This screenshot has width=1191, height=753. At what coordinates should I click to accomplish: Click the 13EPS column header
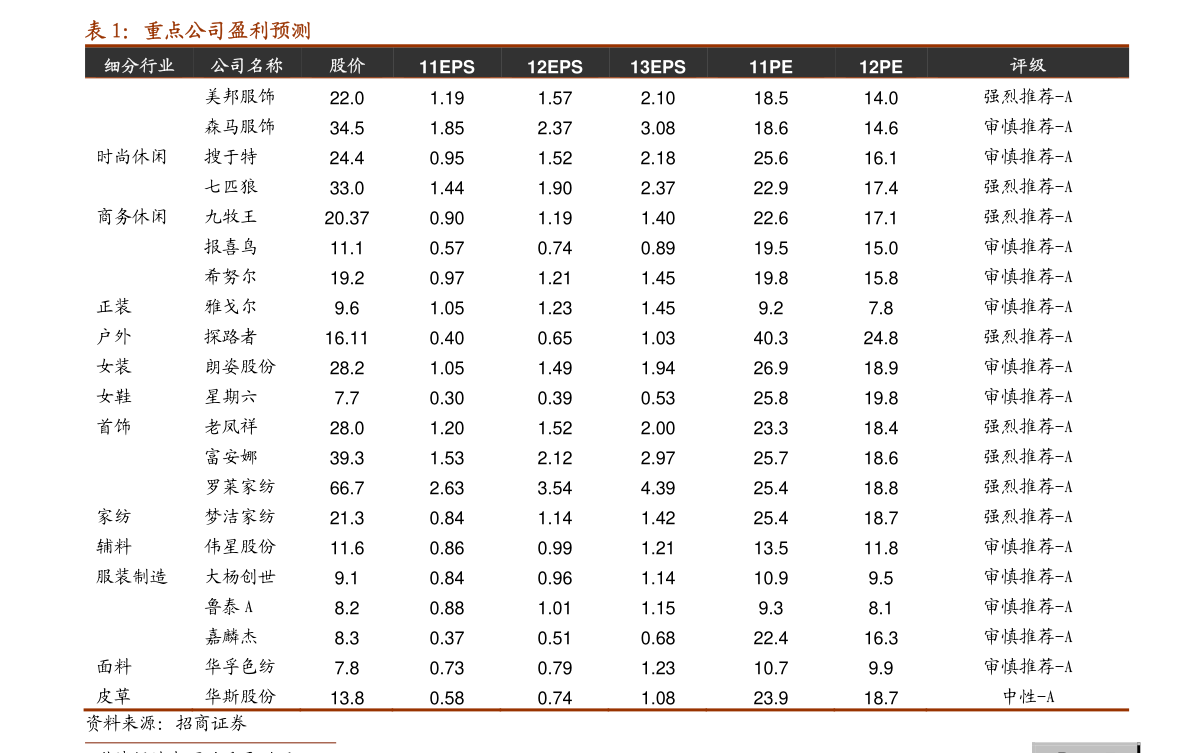click(657, 67)
